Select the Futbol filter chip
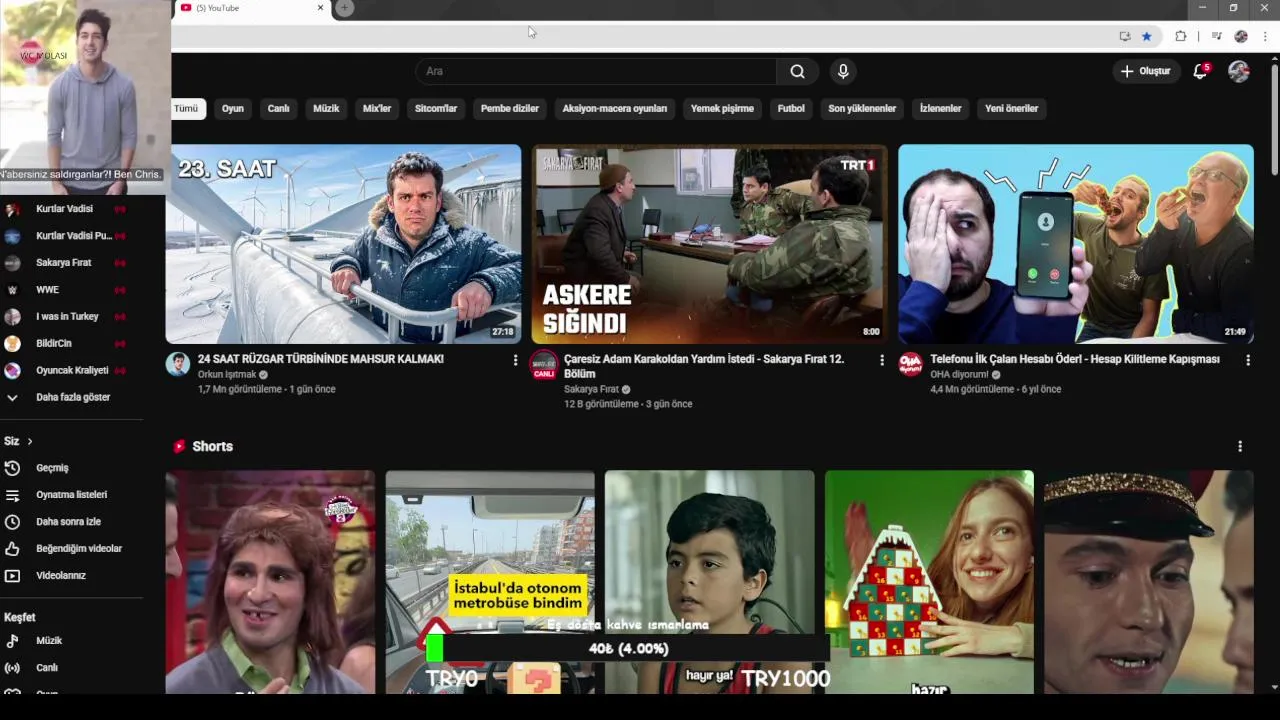 791,108
